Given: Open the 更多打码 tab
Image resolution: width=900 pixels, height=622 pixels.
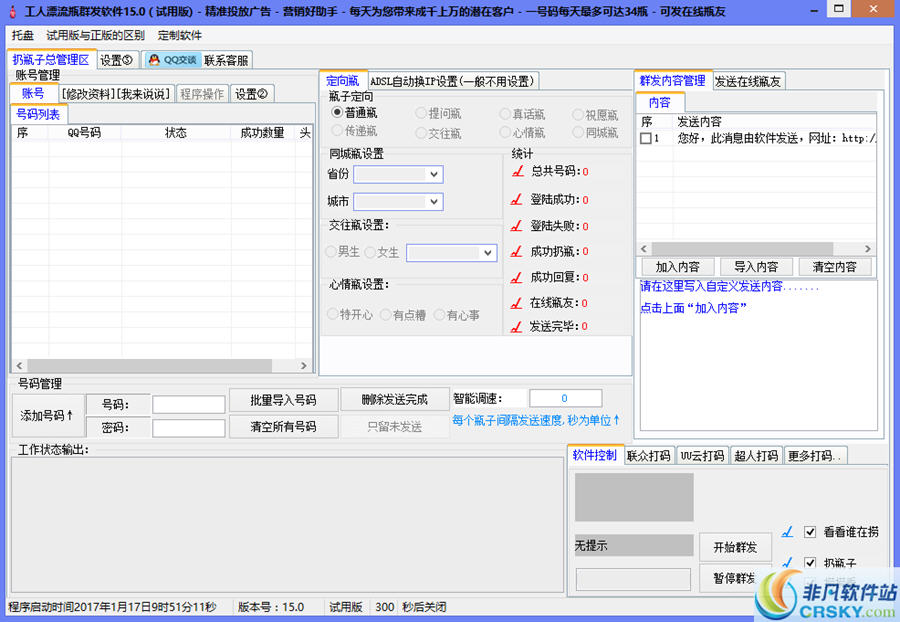Looking at the screenshot, I should click(814, 456).
